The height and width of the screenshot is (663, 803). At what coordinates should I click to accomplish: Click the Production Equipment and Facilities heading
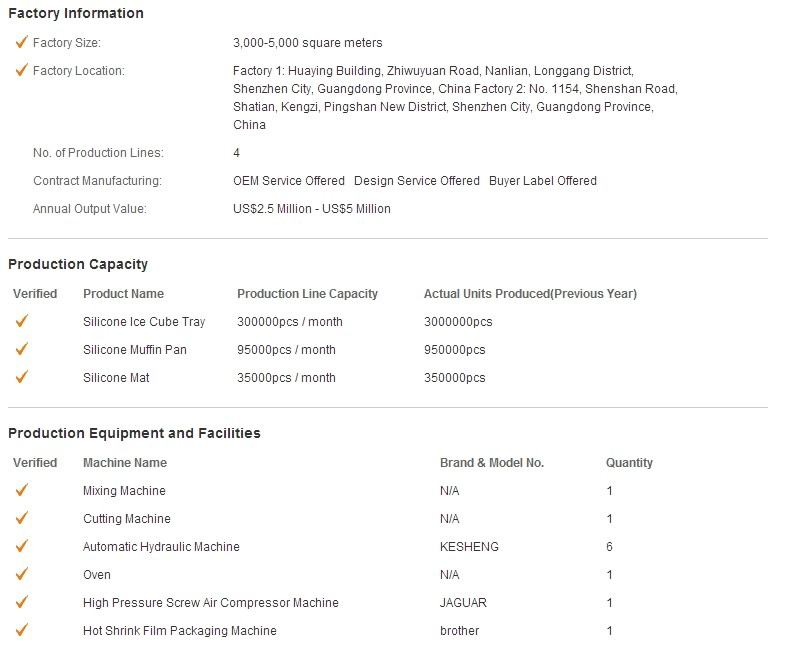[x=134, y=433]
